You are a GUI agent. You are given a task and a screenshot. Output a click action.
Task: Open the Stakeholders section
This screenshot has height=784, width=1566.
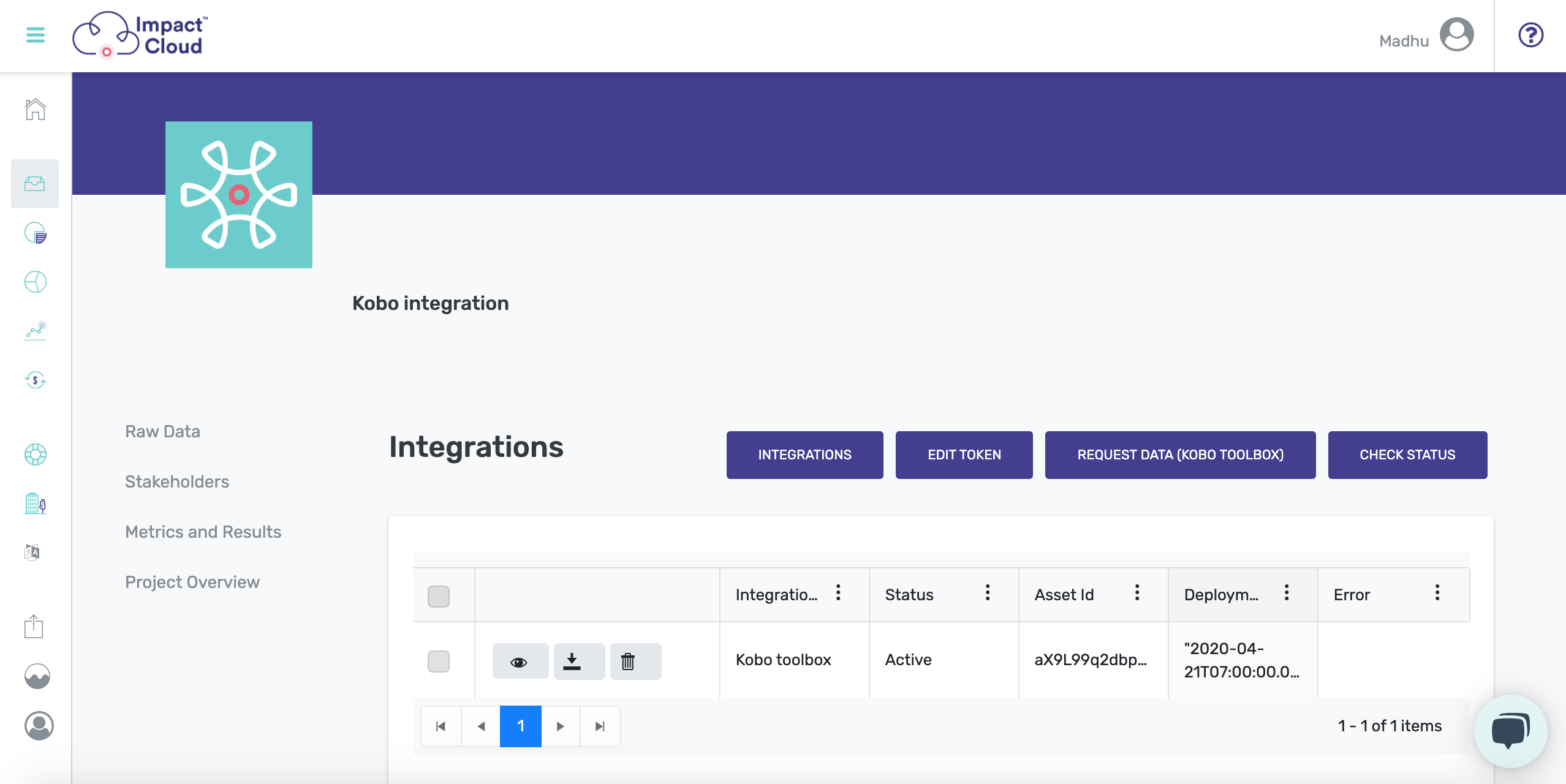click(x=177, y=482)
